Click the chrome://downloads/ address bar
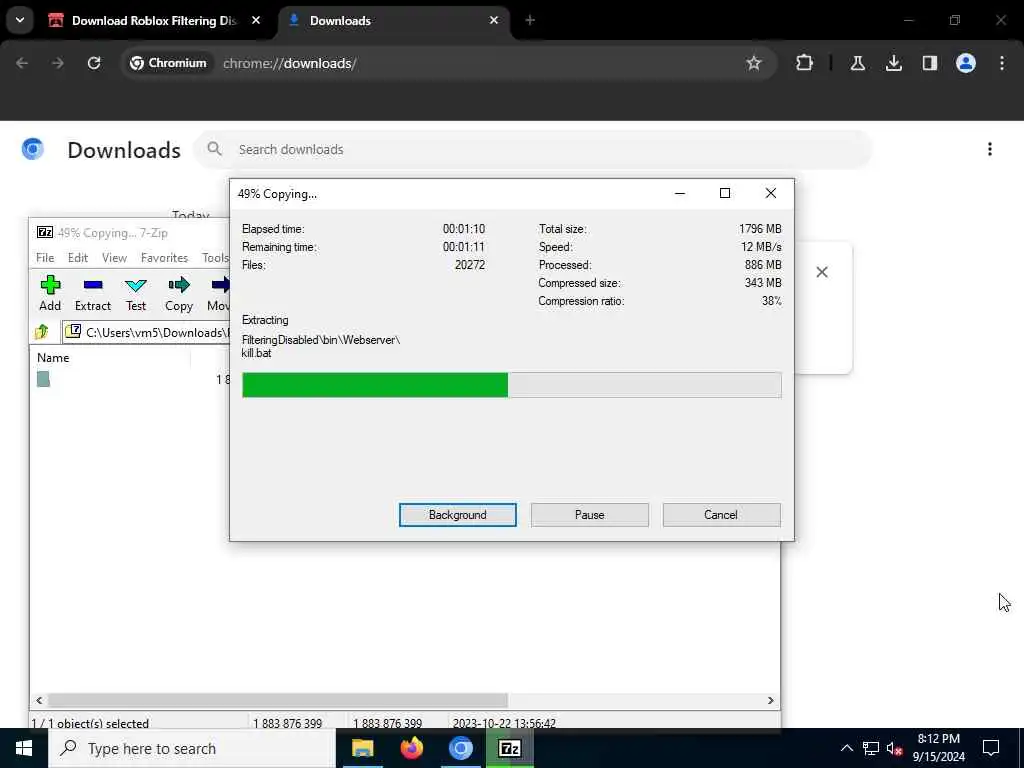 tap(448, 63)
